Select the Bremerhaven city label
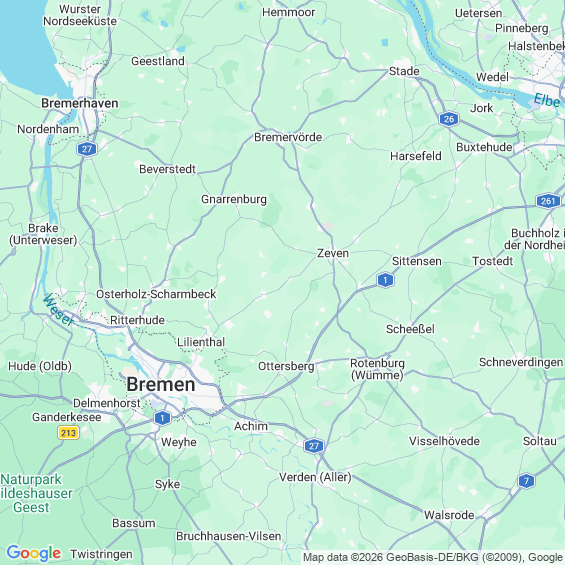565x565 pixels. coord(80,103)
